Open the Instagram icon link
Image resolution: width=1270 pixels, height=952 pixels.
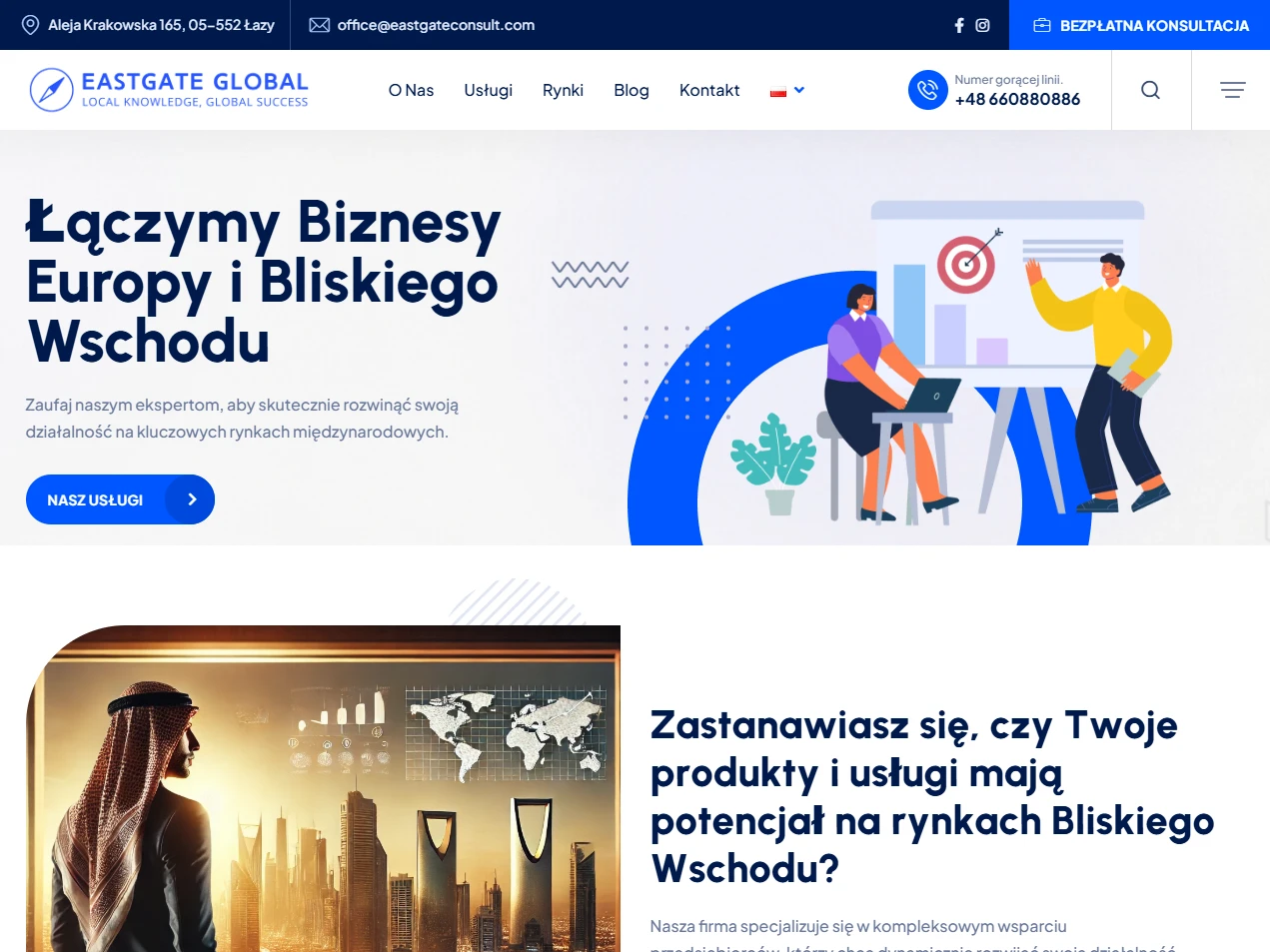[x=982, y=25]
